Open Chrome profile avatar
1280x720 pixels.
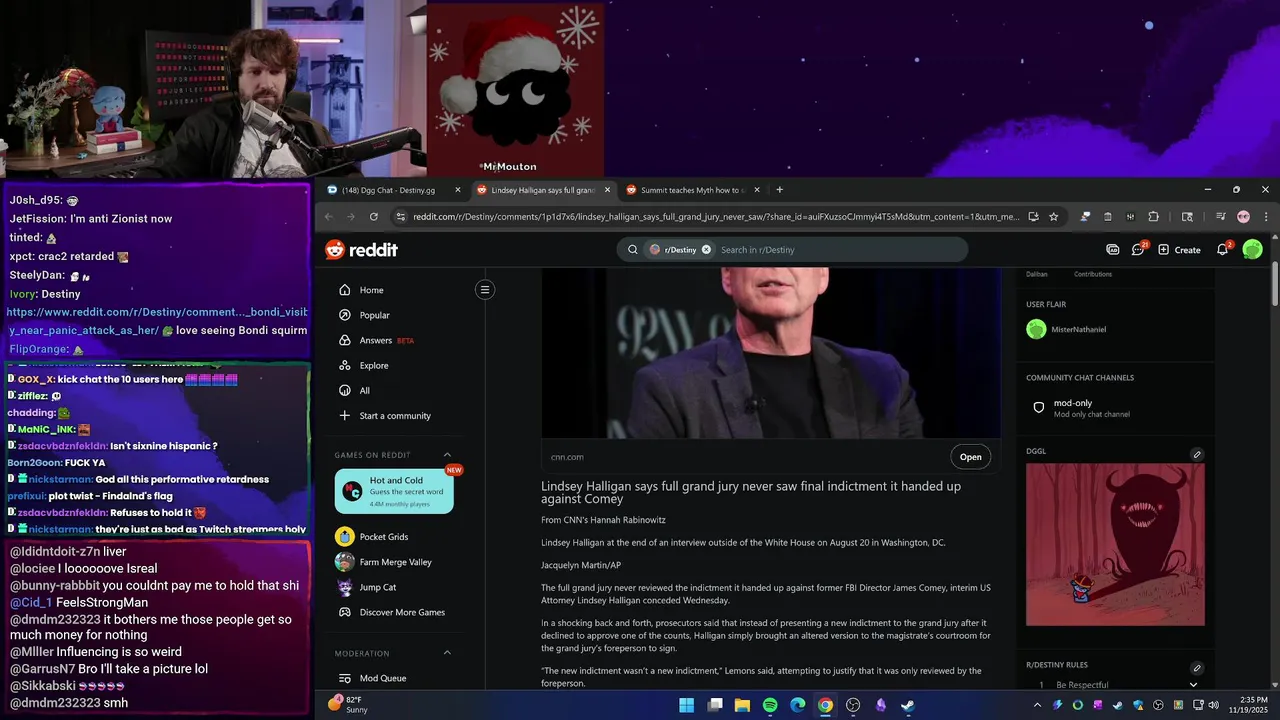(1243, 217)
